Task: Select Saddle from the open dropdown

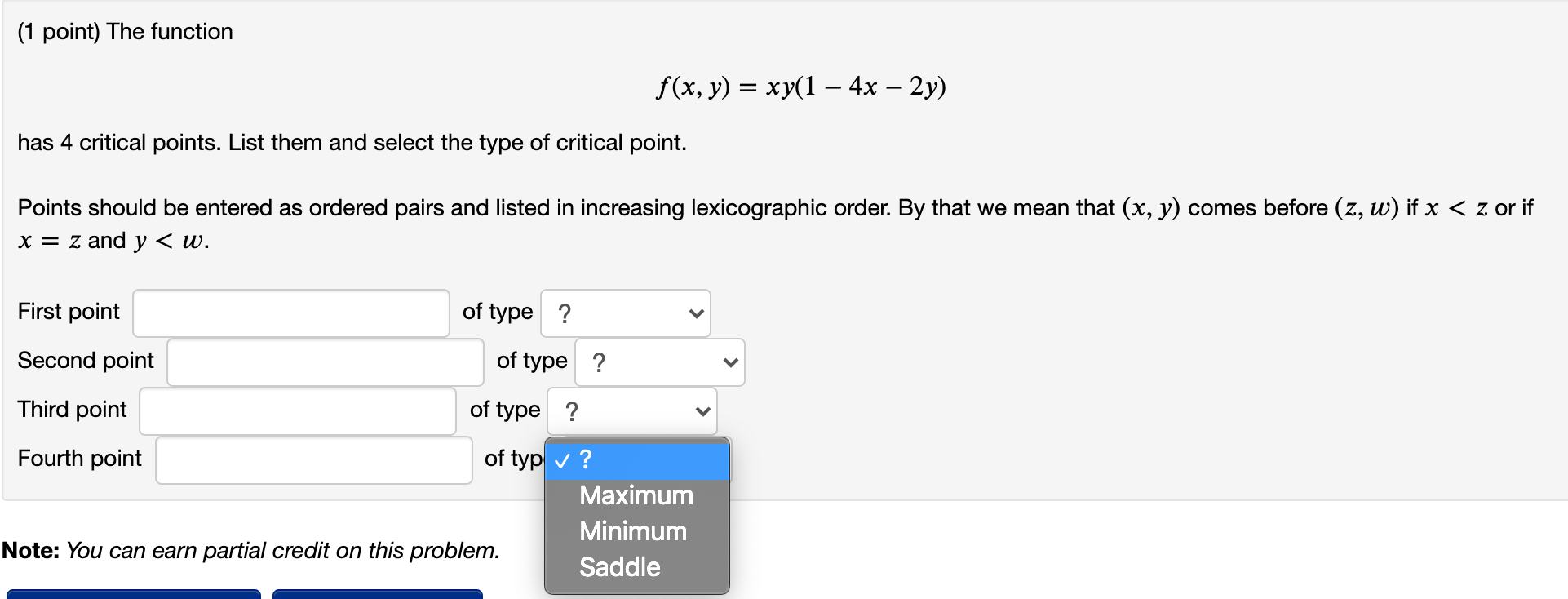Action: (x=618, y=566)
